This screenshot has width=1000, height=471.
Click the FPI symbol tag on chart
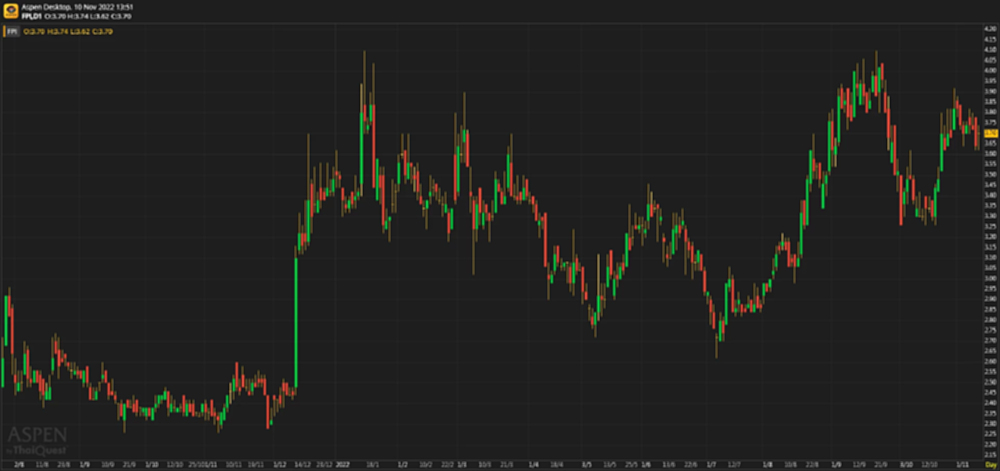pos(11,32)
